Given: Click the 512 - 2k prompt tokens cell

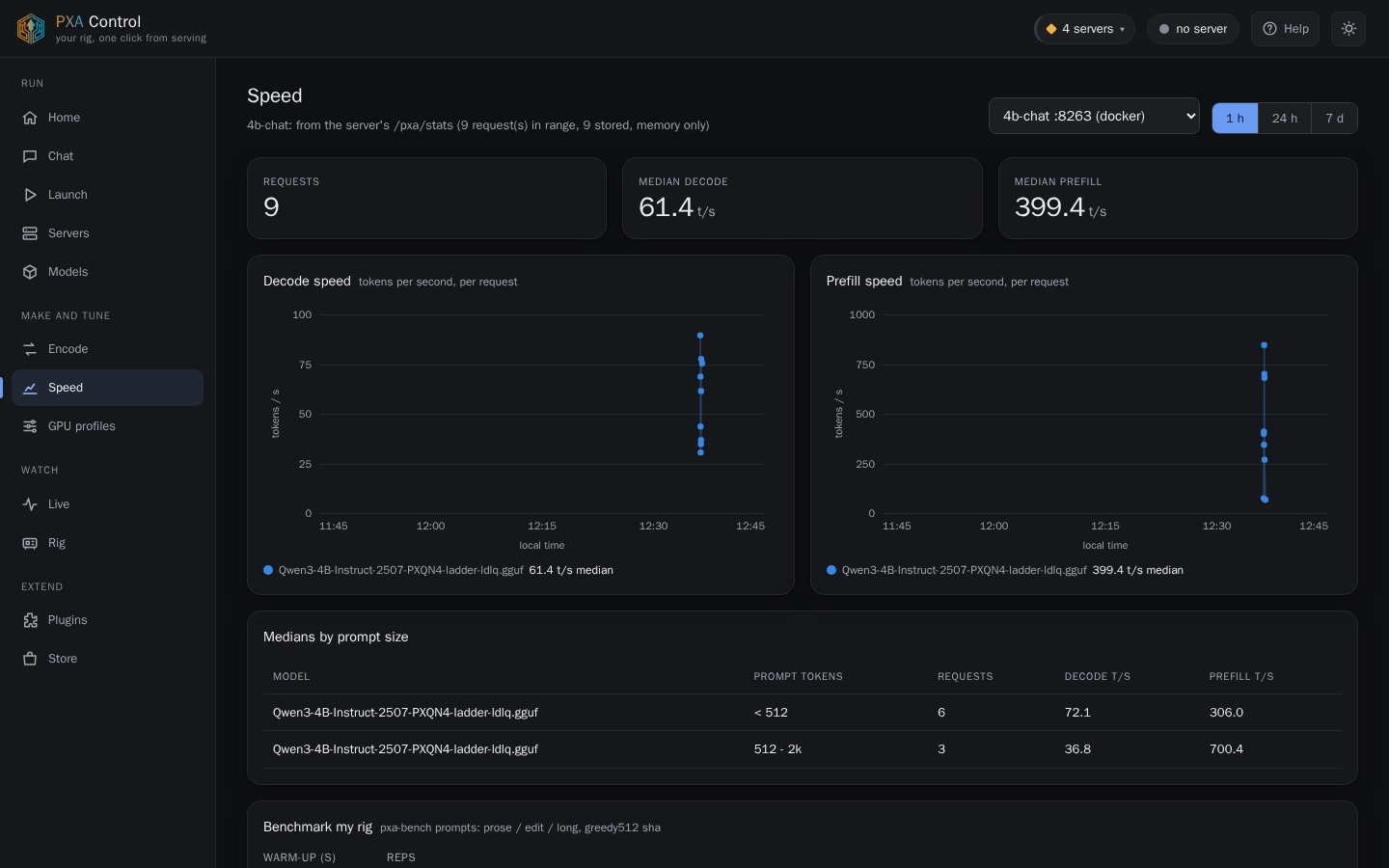Looking at the screenshot, I should click(777, 749).
